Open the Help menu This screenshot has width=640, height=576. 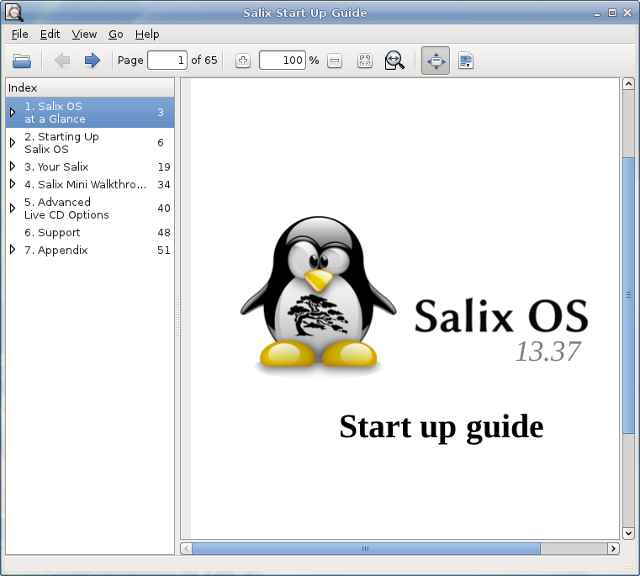click(x=147, y=34)
